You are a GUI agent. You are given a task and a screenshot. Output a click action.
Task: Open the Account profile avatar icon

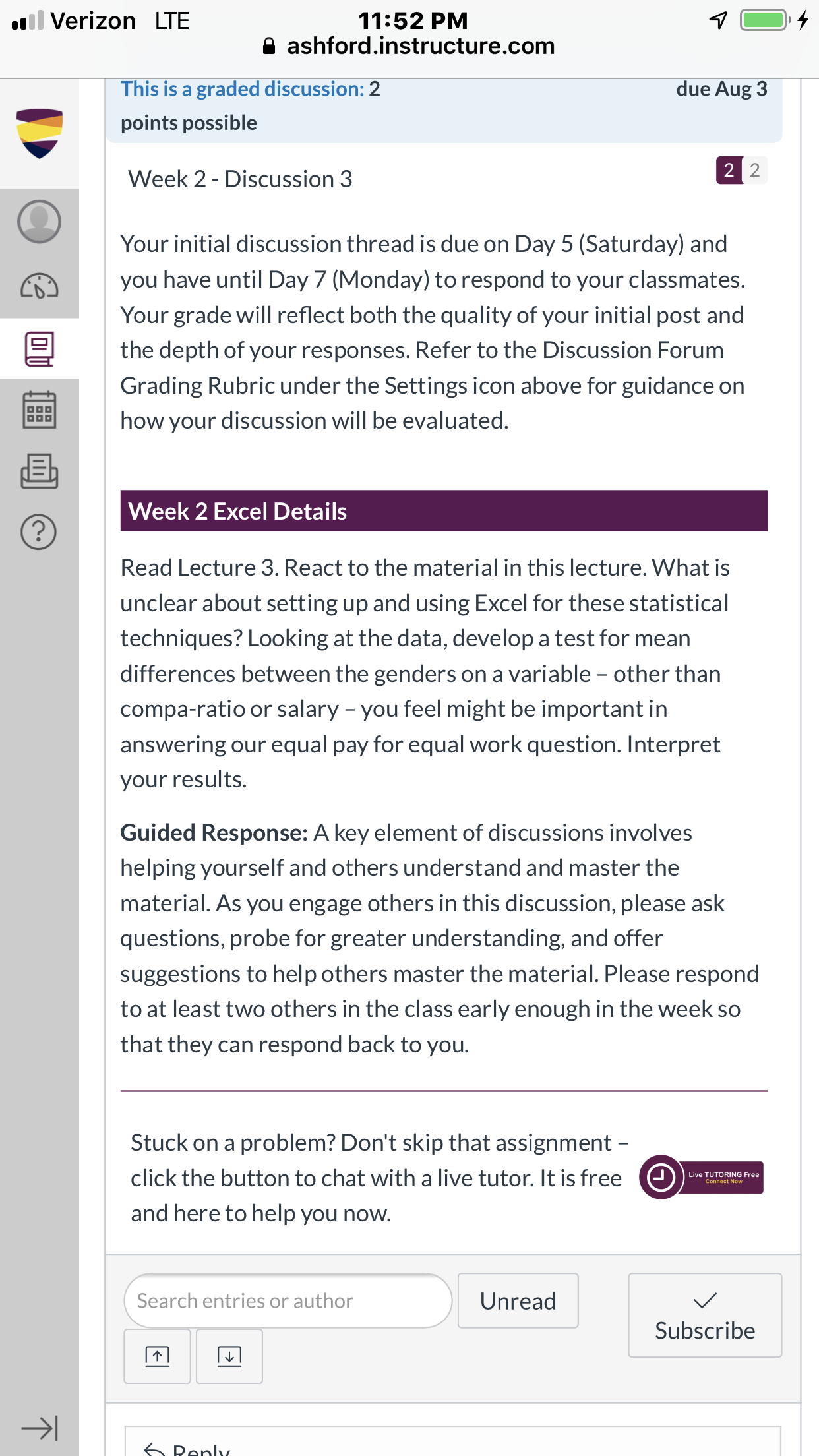pyautogui.click(x=39, y=222)
